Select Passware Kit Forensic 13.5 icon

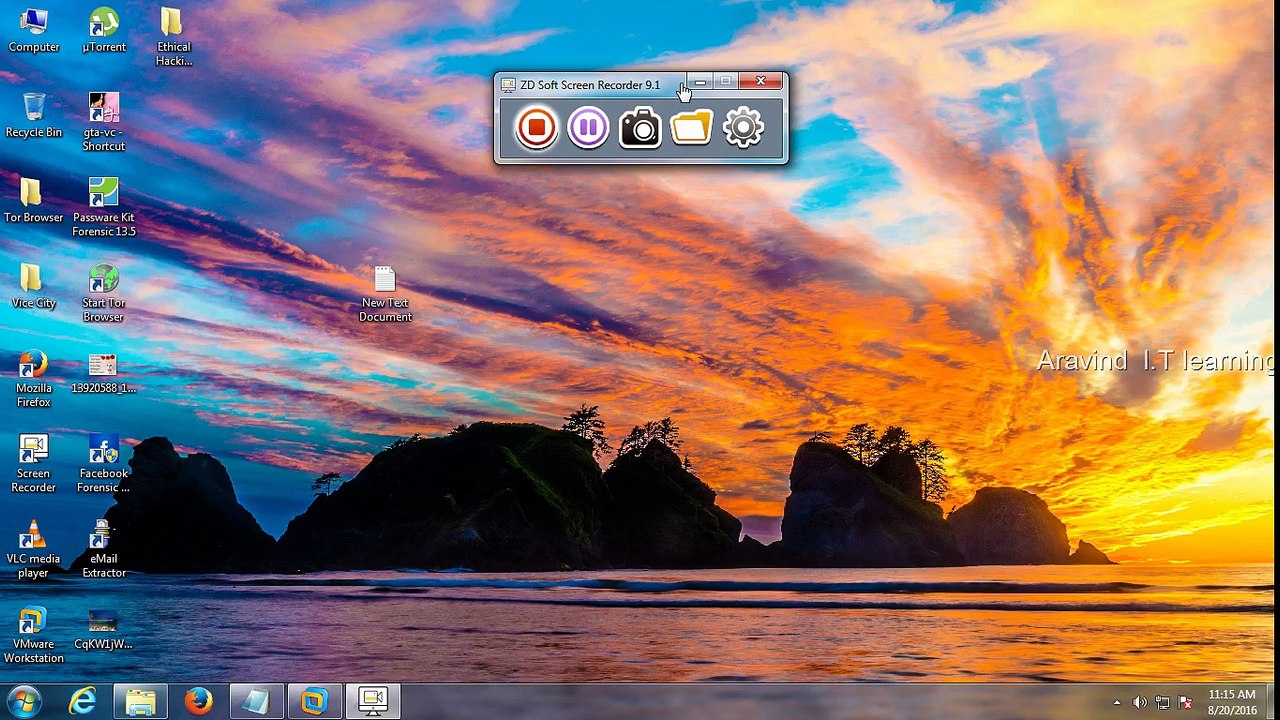[104, 208]
